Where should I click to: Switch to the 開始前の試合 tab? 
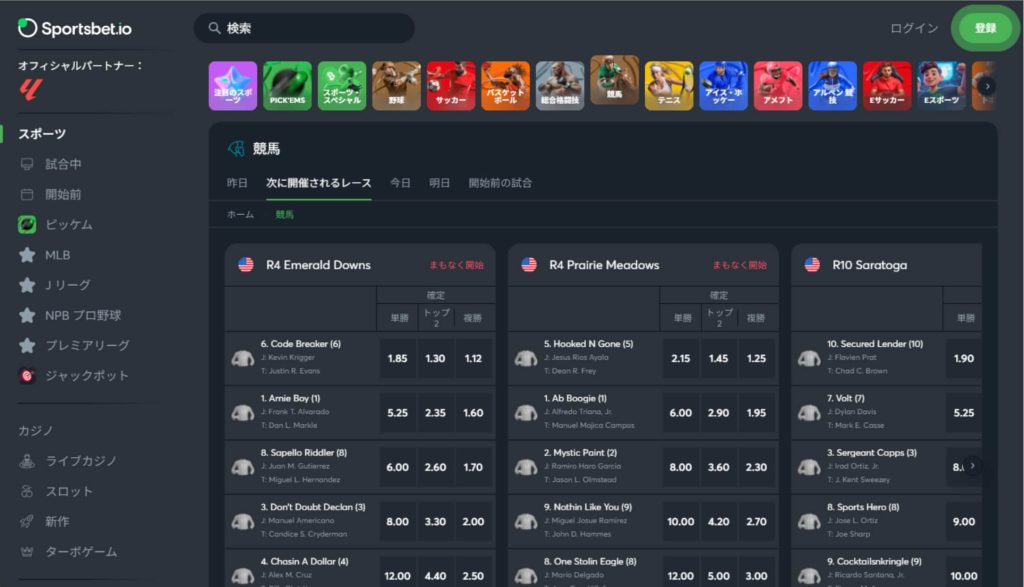(500, 183)
